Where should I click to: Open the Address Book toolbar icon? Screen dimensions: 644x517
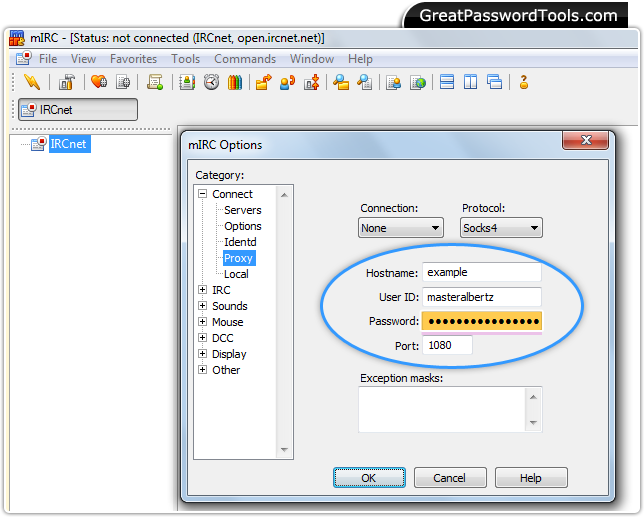tap(187, 82)
